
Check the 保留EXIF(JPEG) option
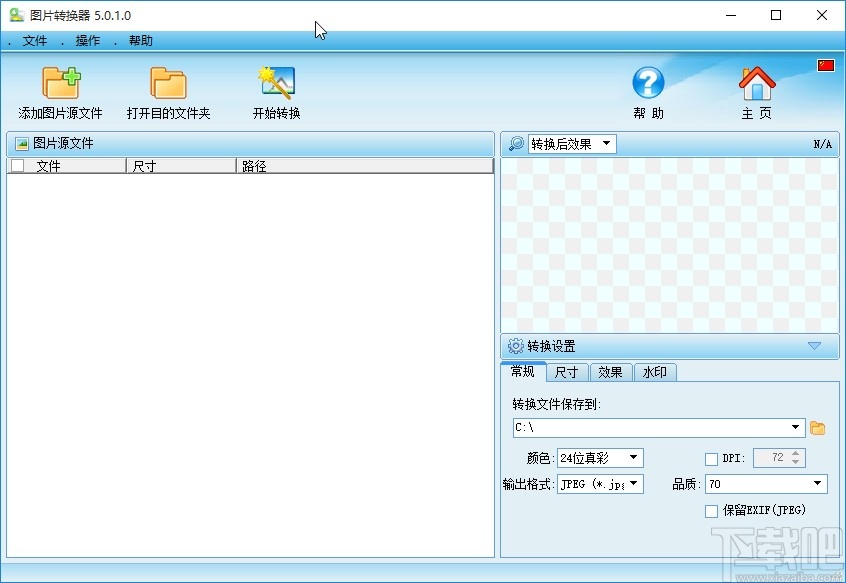(711, 511)
